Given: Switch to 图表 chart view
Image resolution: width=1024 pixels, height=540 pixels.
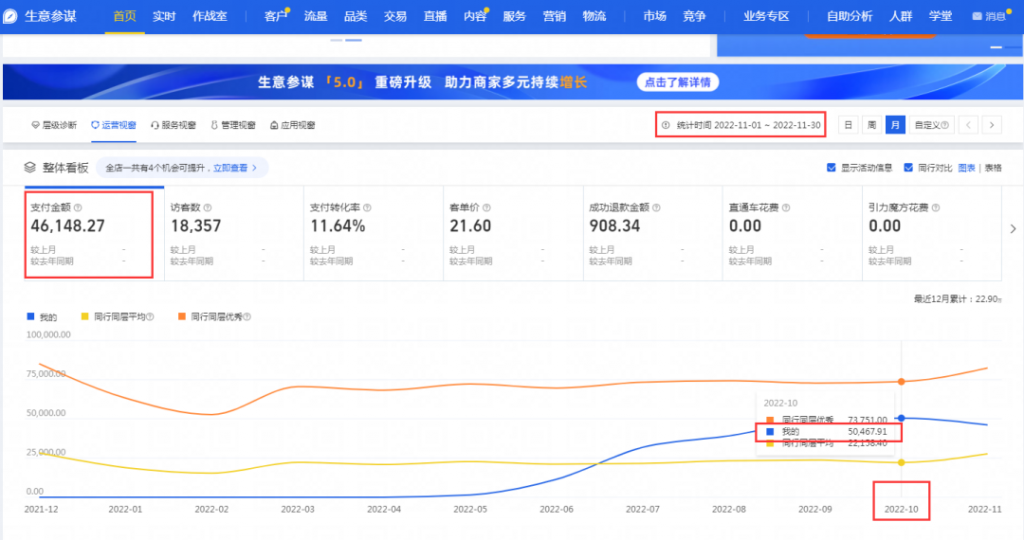Looking at the screenshot, I should pyautogui.click(x=967, y=168).
